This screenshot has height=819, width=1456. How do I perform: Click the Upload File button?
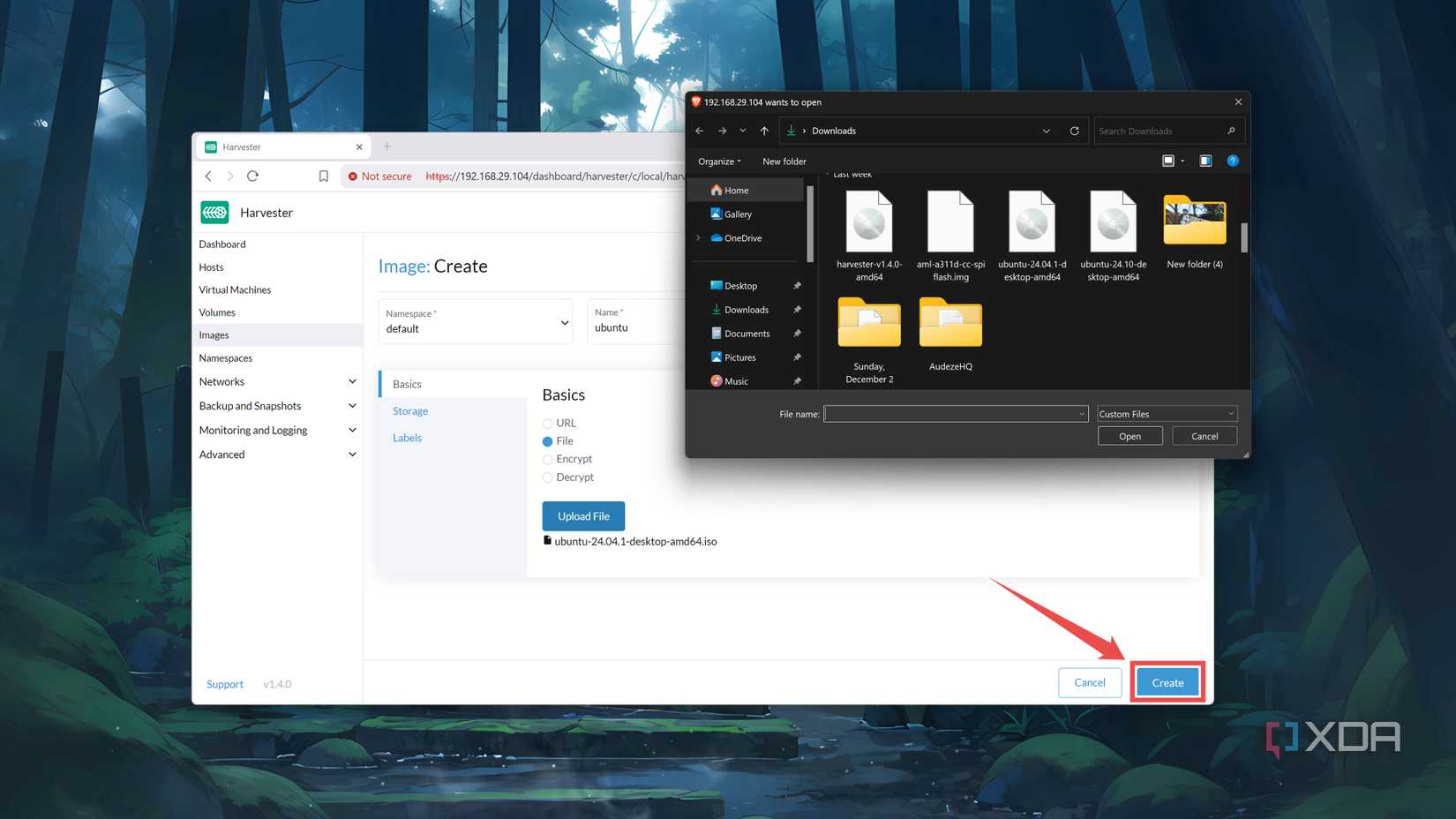point(583,516)
